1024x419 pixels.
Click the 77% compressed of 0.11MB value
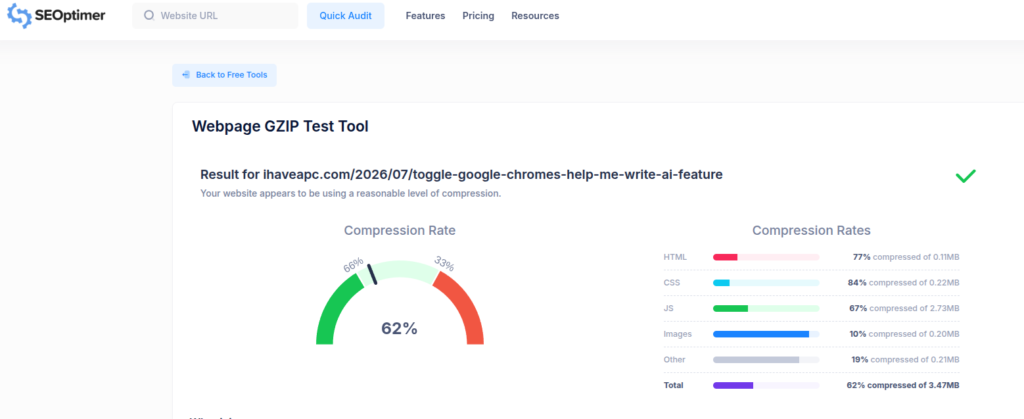pos(906,257)
